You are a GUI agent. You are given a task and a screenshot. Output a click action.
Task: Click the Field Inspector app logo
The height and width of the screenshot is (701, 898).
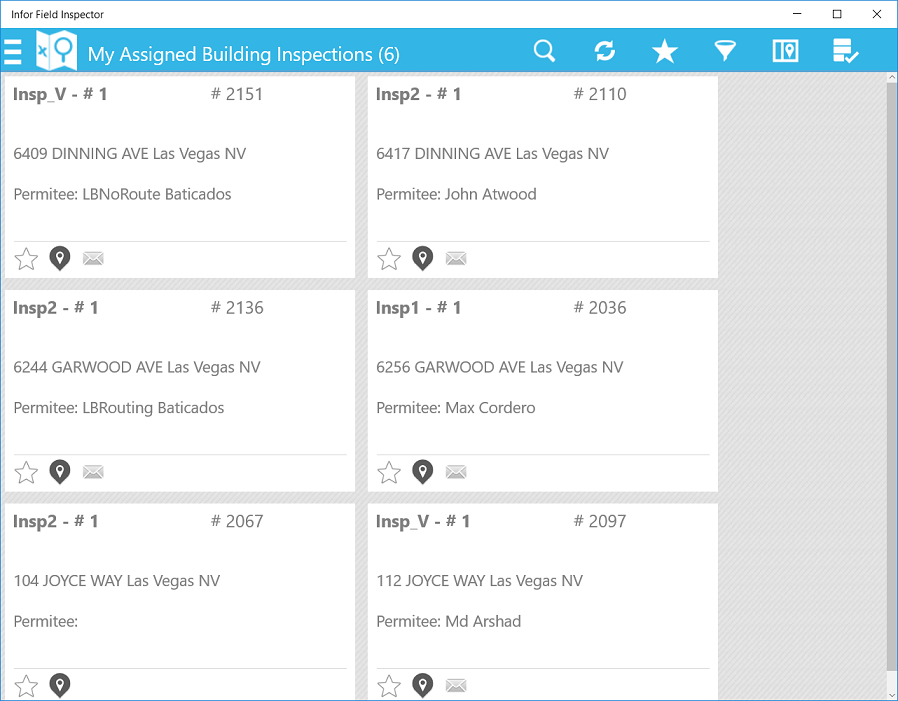tap(57, 49)
